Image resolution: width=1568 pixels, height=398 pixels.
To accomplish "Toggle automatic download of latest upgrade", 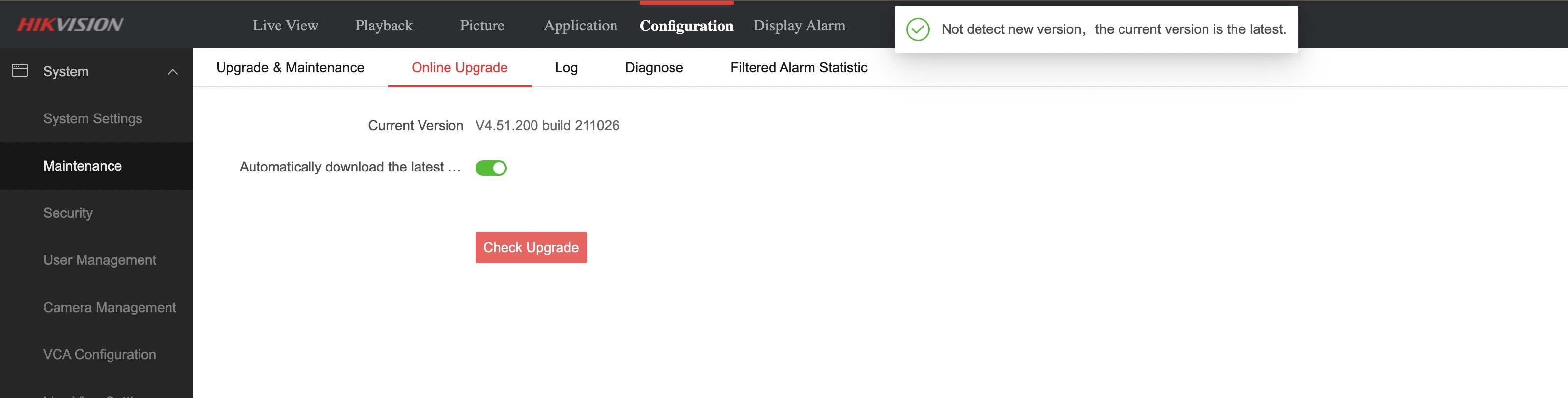I will click(x=491, y=168).
